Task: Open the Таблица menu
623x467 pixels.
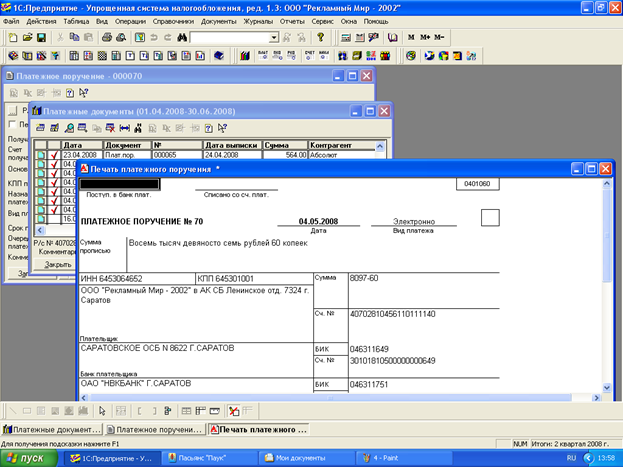Action: 76,21
